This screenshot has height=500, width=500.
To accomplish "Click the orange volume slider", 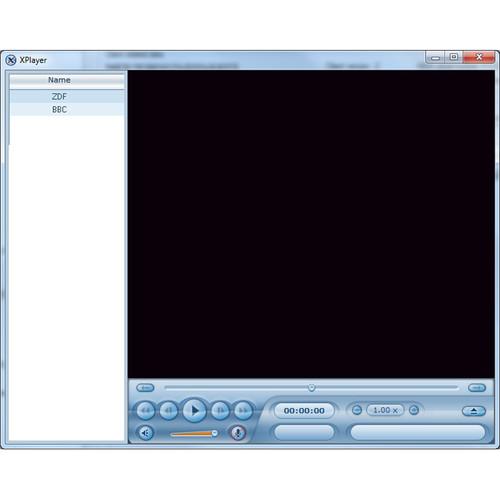I will click(x=194, y=433).
